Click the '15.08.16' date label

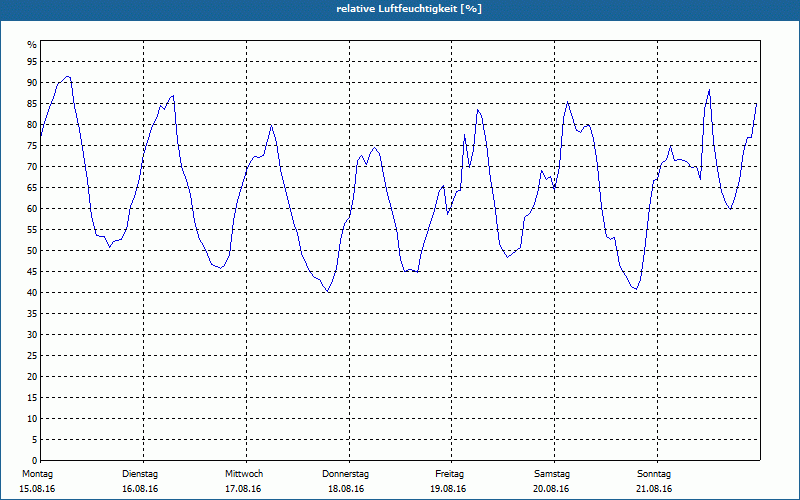click(x=37, y=489)
